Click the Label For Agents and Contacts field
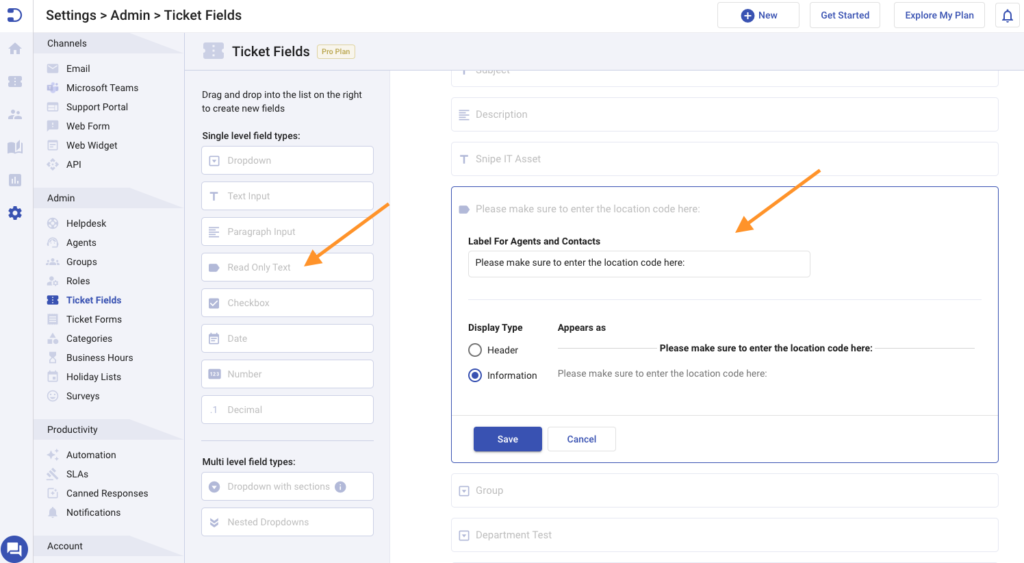 (639, 263)
